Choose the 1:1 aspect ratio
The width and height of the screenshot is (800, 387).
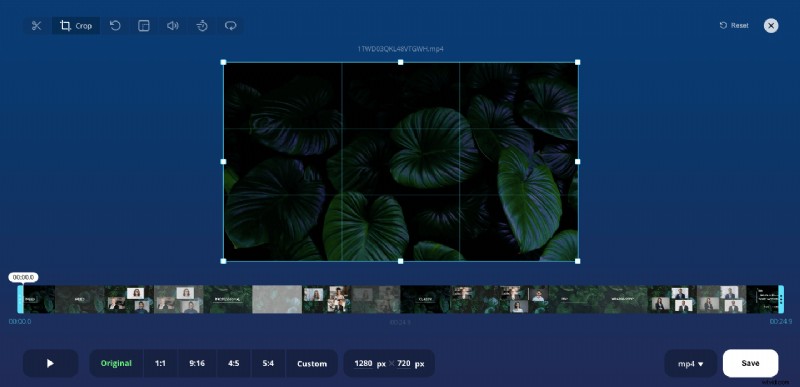(x=160, y=363)
